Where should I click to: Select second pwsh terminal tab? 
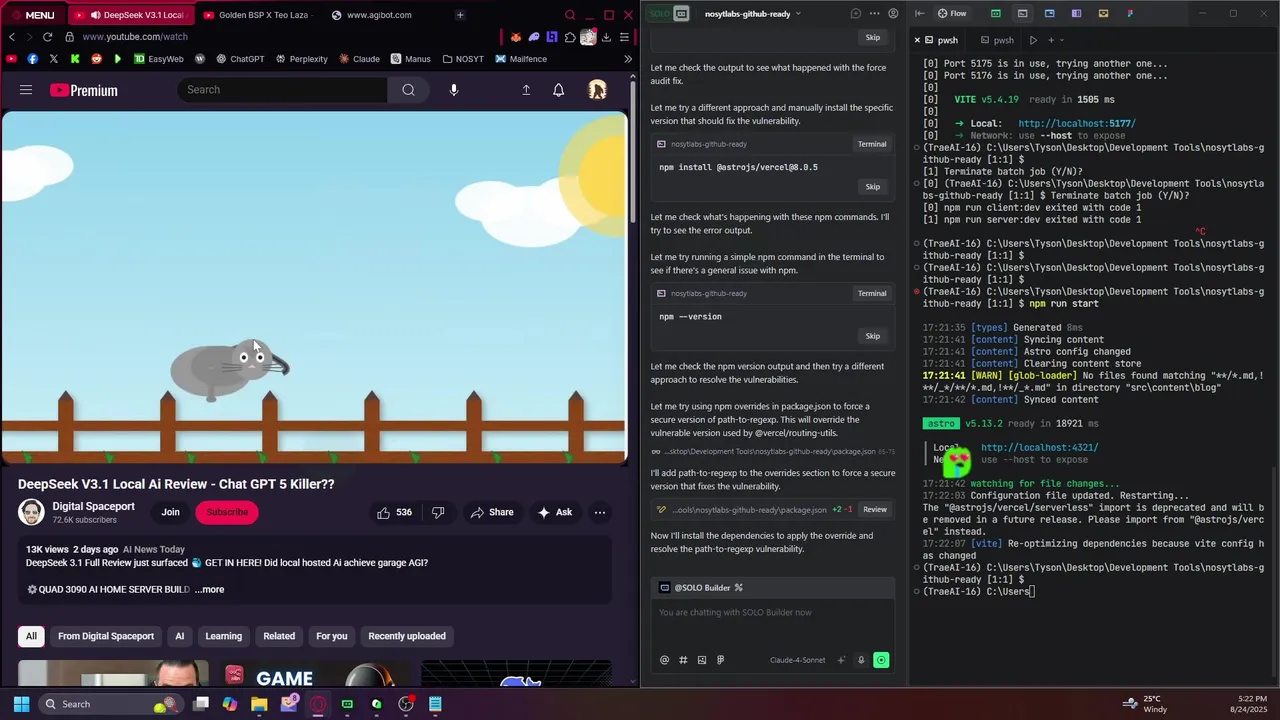(997, 40)
